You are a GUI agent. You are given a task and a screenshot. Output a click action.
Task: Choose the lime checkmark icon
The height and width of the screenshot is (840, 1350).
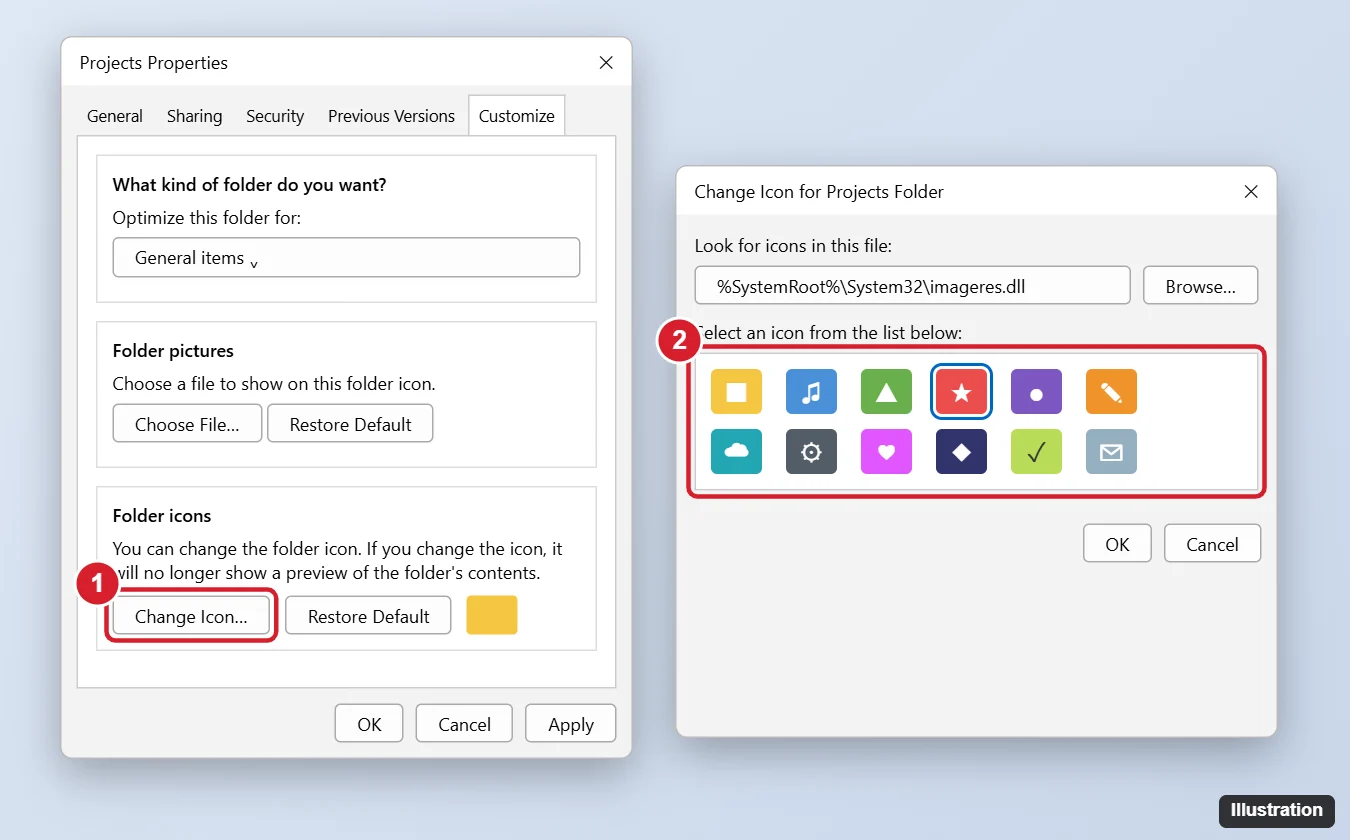[1036, 452]
